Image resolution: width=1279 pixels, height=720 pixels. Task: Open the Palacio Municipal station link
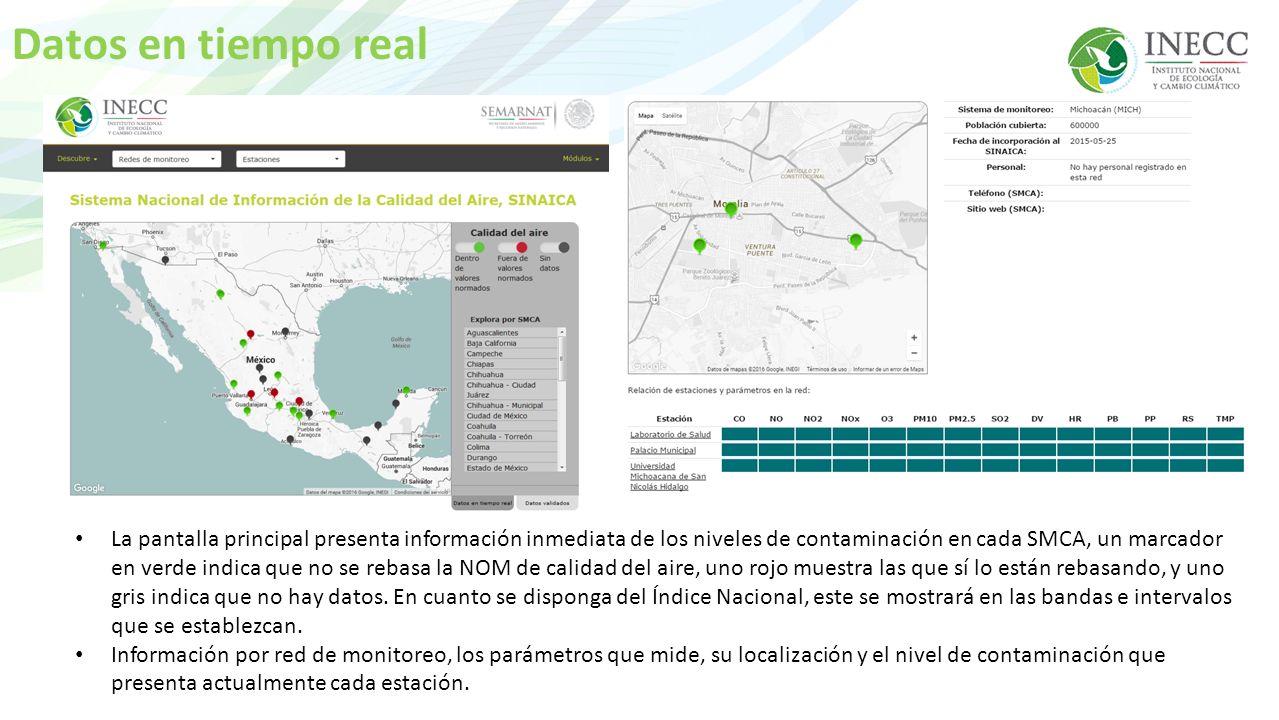(x=663, y=450)
